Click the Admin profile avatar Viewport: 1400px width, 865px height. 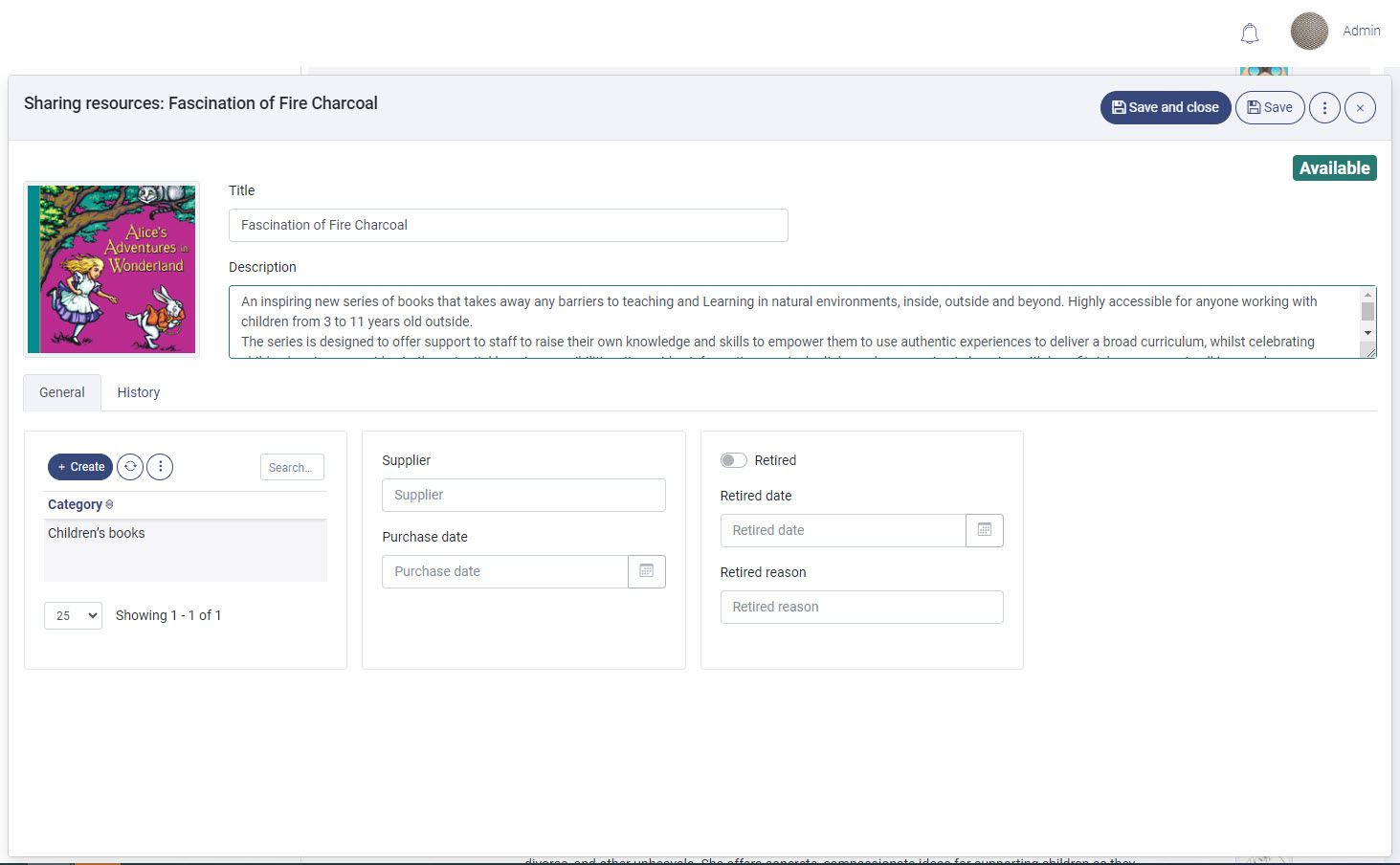pos(1309,31)
